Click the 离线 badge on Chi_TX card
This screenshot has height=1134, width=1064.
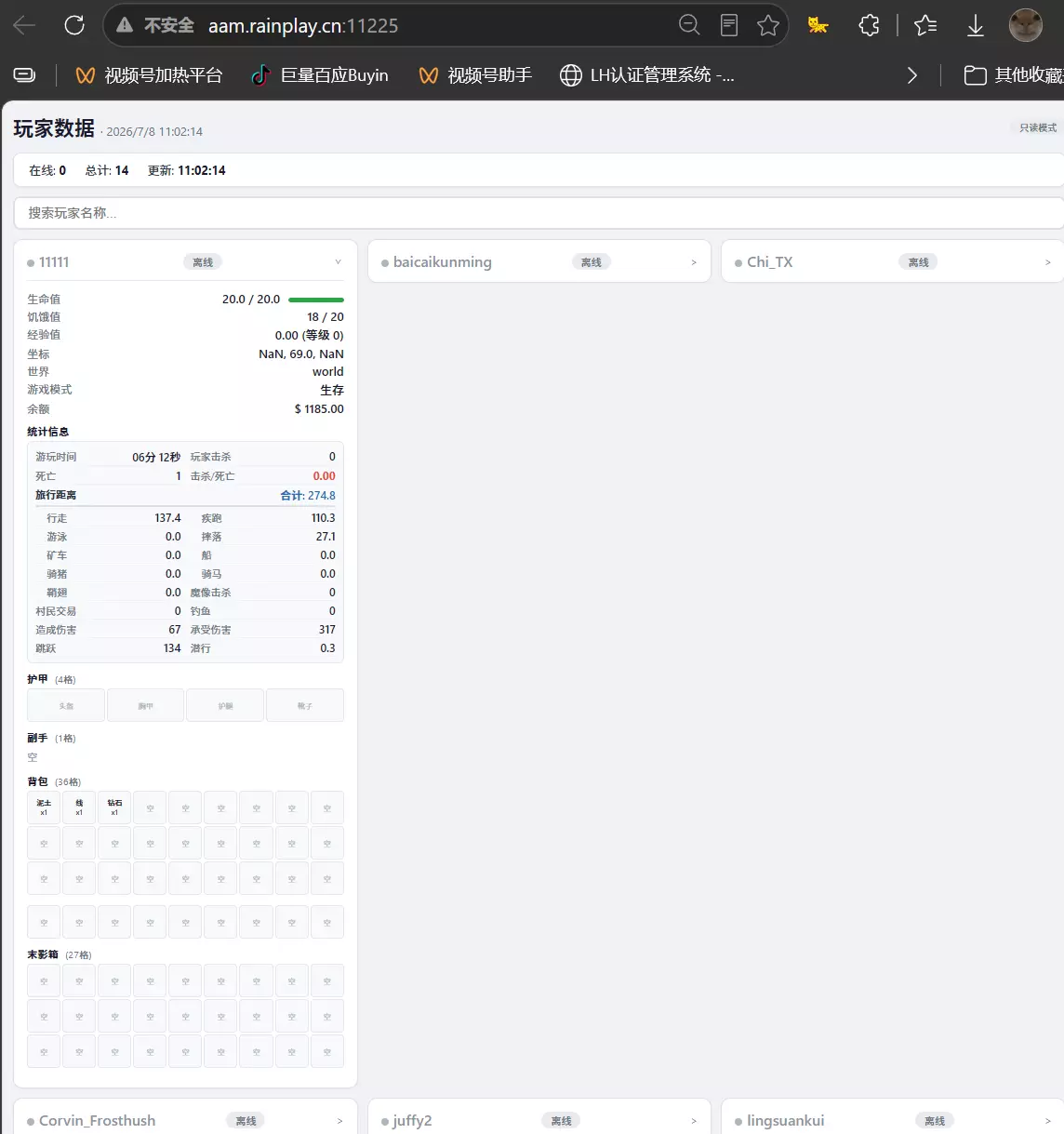click(919, 262)
